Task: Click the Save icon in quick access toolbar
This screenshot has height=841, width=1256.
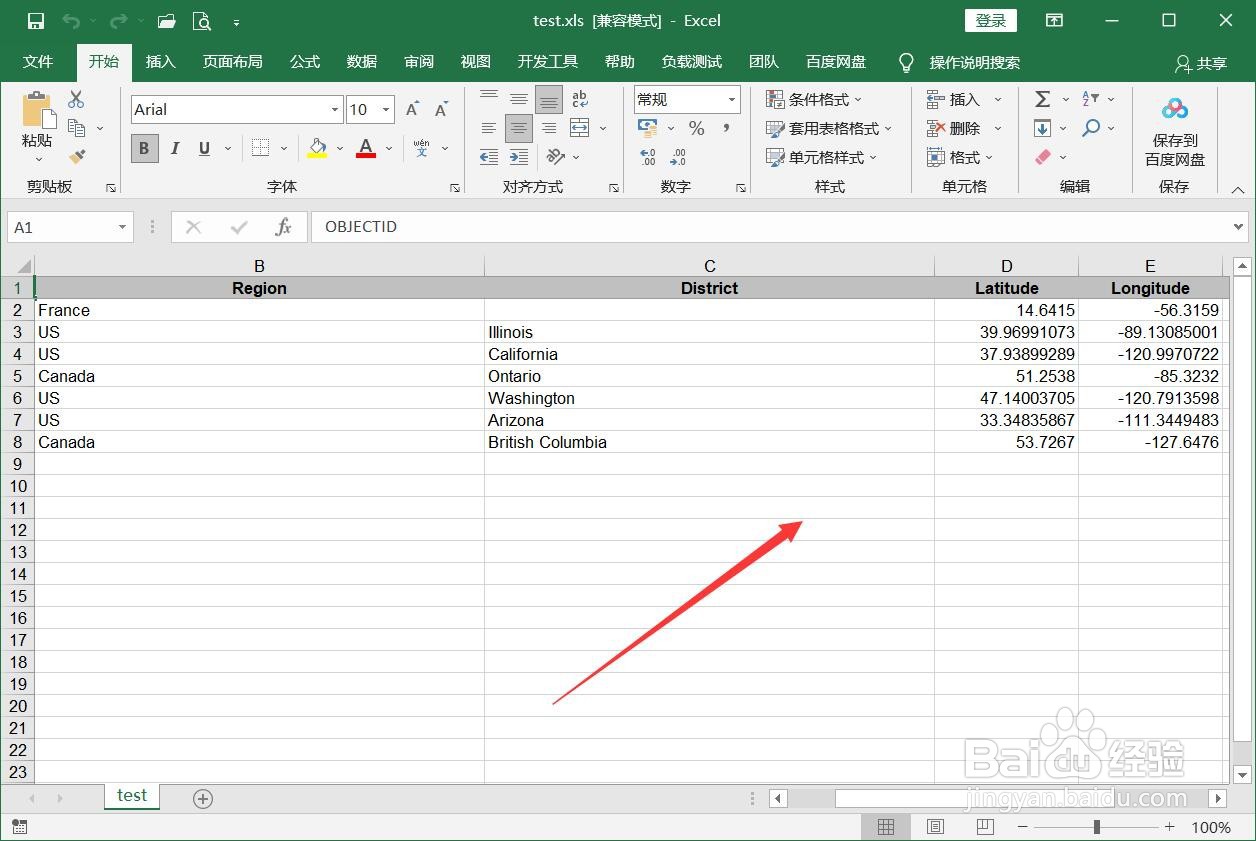Action: coord(36,21)
